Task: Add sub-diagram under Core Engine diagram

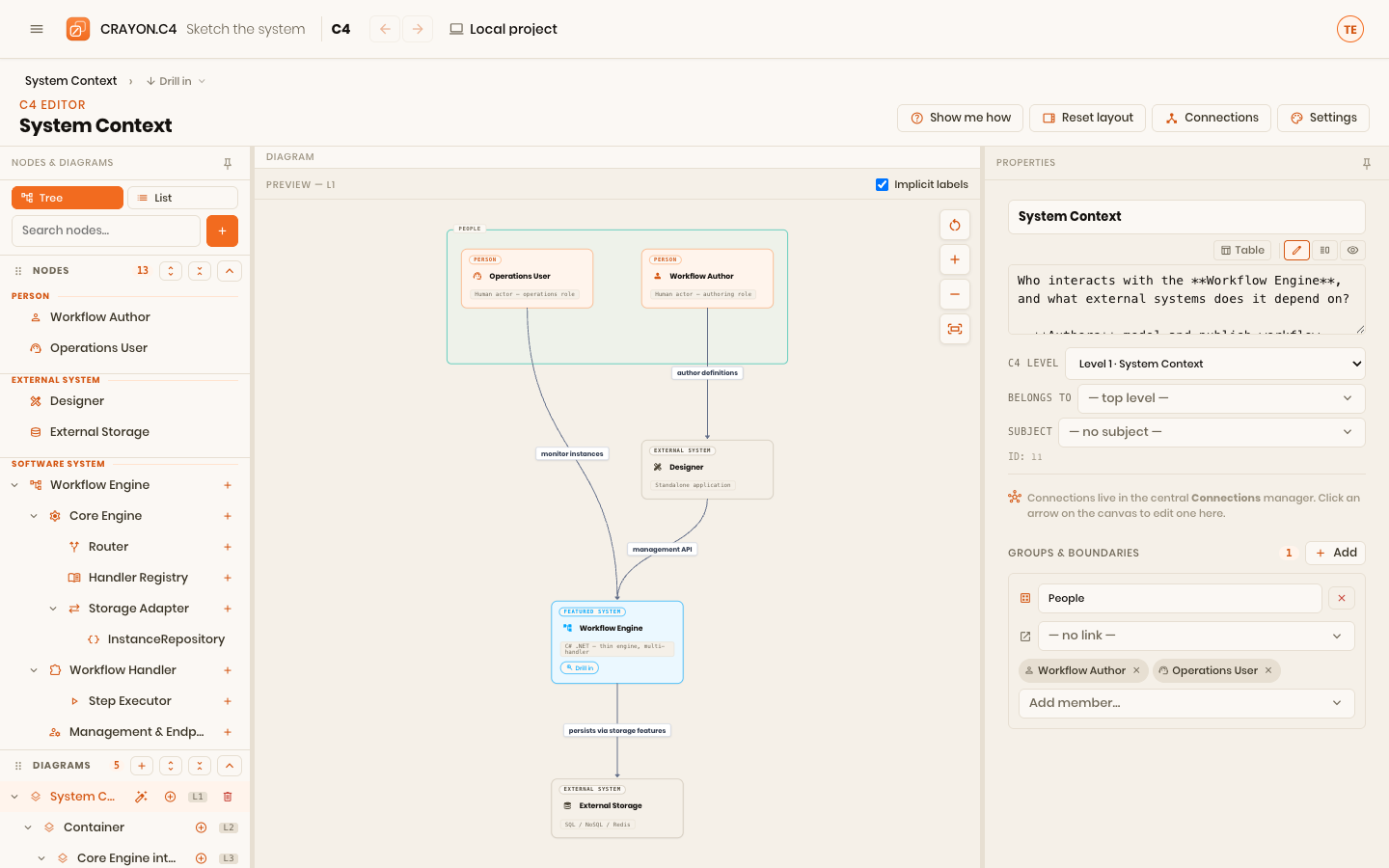Action: tap(201, 858)
